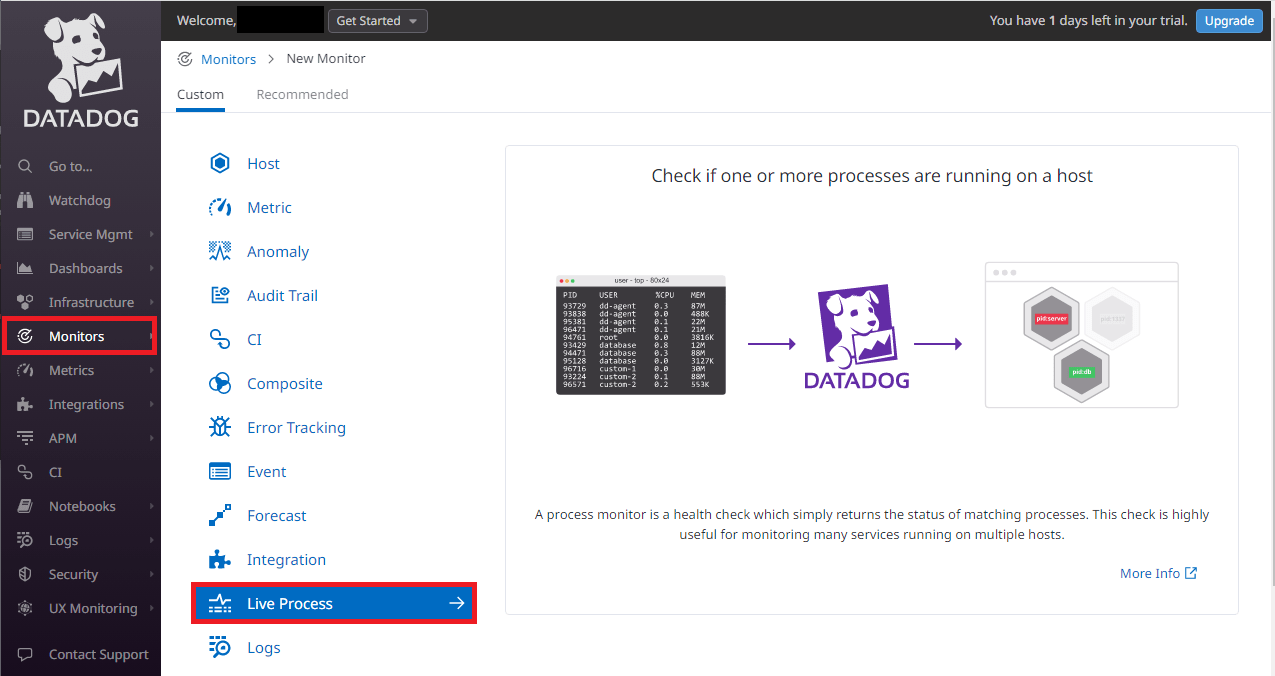Viewport: 1275px width, 676px height.
Task: Click the Anomaly monitor icon
Action: pos(220,252)
